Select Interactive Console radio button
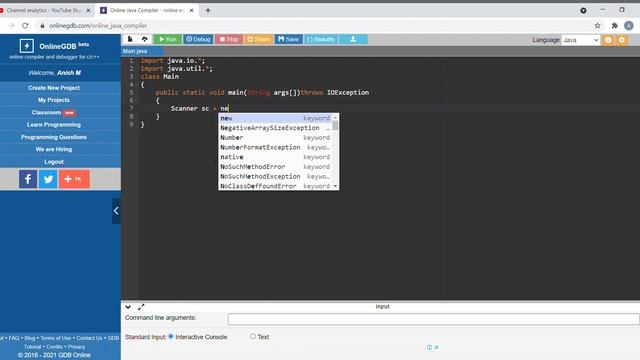Screen dimensions: 640x360 [x=171, y=336]
